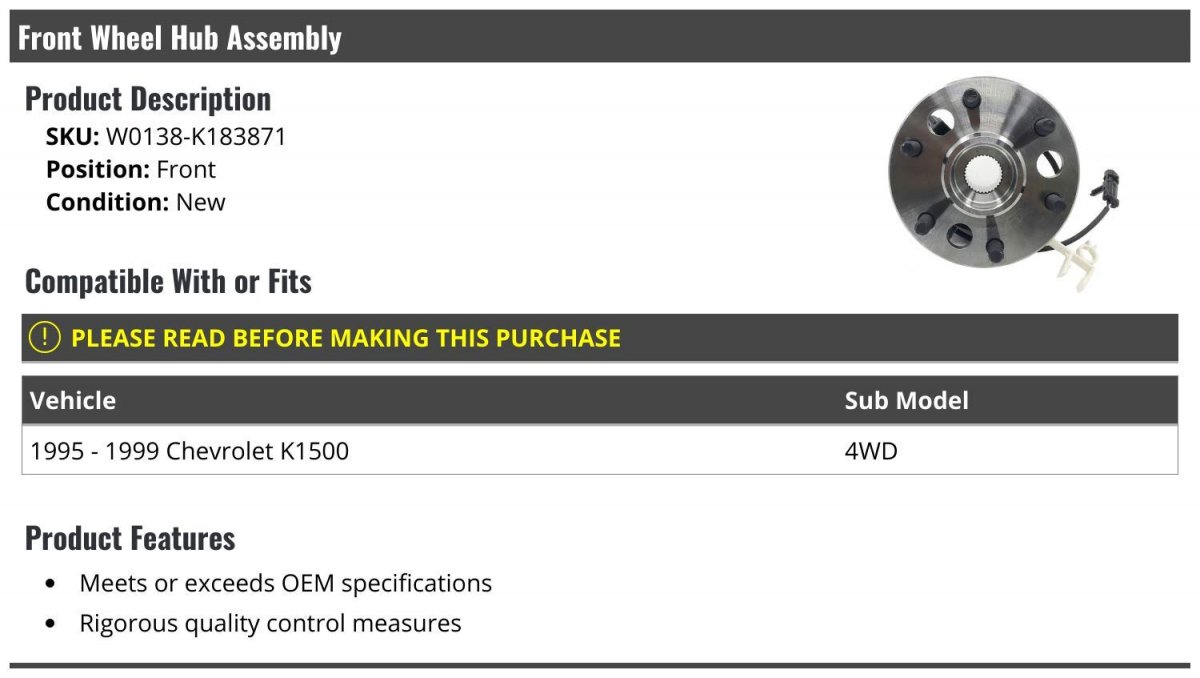This screenshot has height=678, width=1200.
Task: Click the Compatible With or Fits heading
Action: [168, 282]
